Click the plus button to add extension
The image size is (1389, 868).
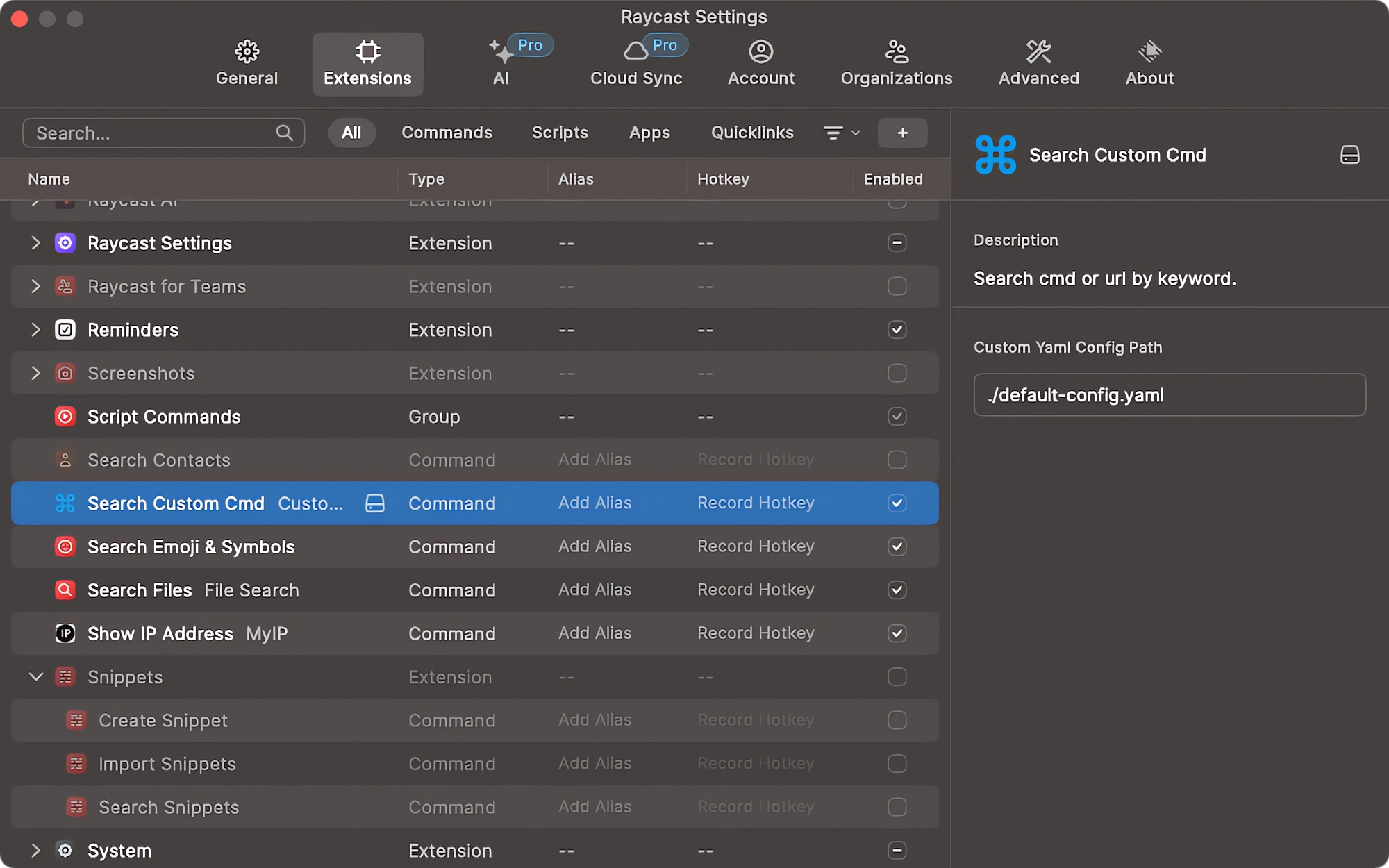[902, 133]
